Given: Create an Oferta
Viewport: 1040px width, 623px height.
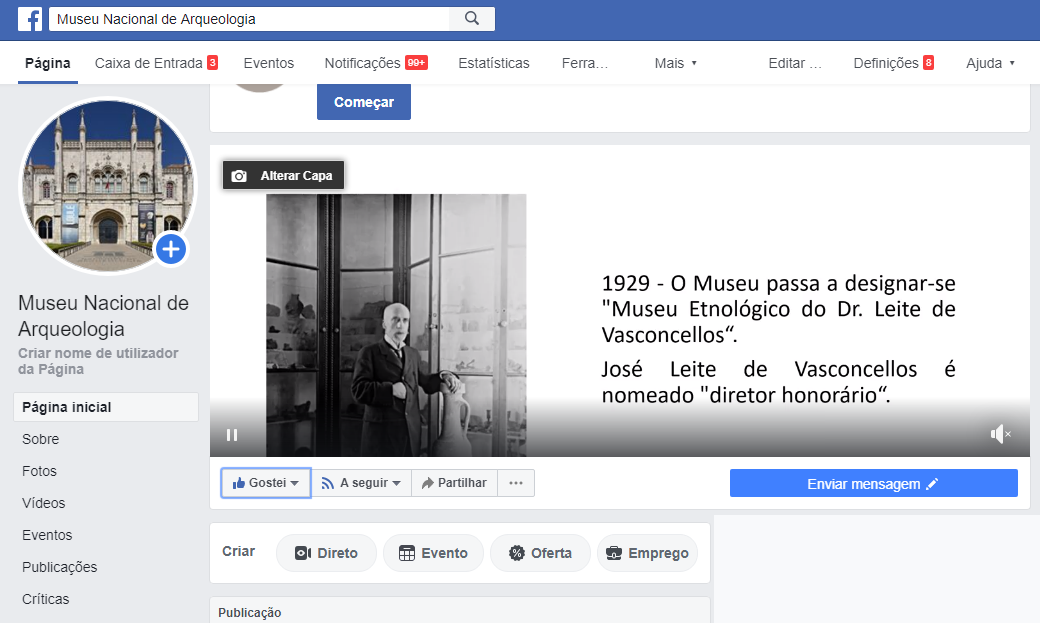Looking at the screenshot, I should click(x=540, y=553).
